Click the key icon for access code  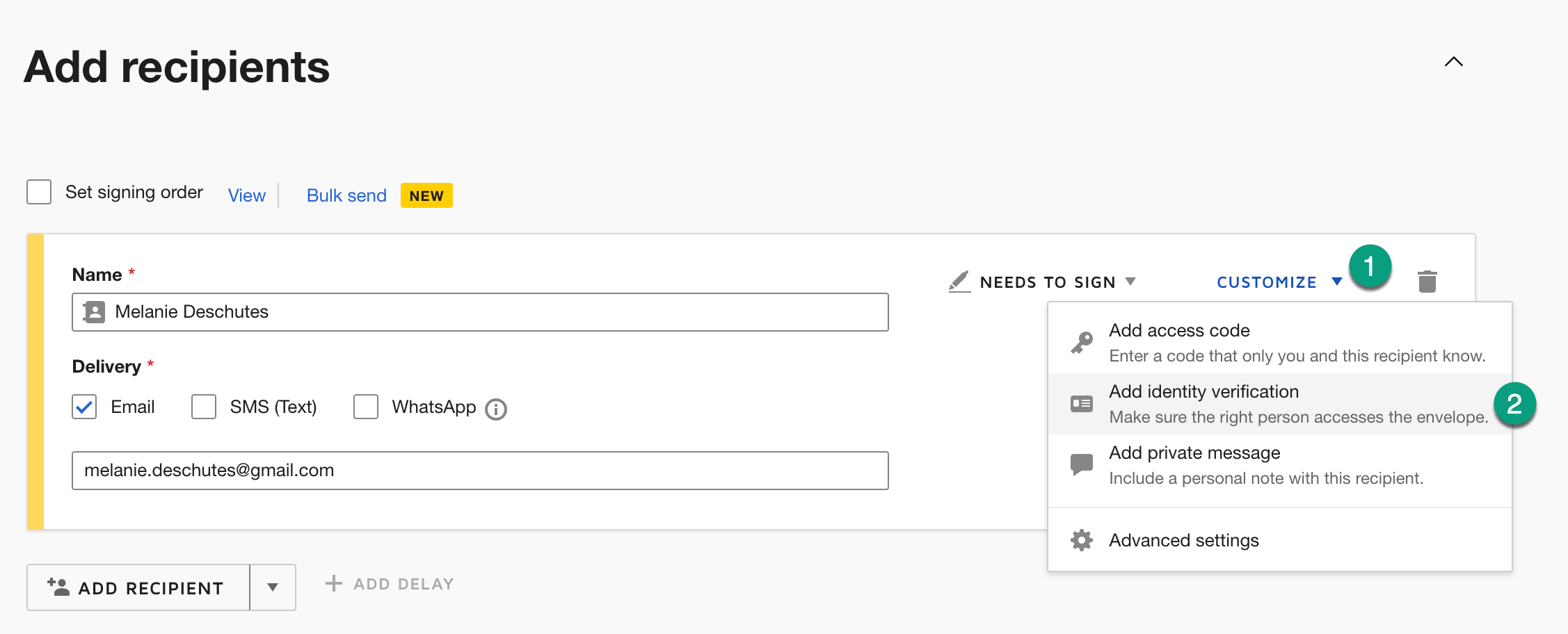click(x=1082, y=342)
